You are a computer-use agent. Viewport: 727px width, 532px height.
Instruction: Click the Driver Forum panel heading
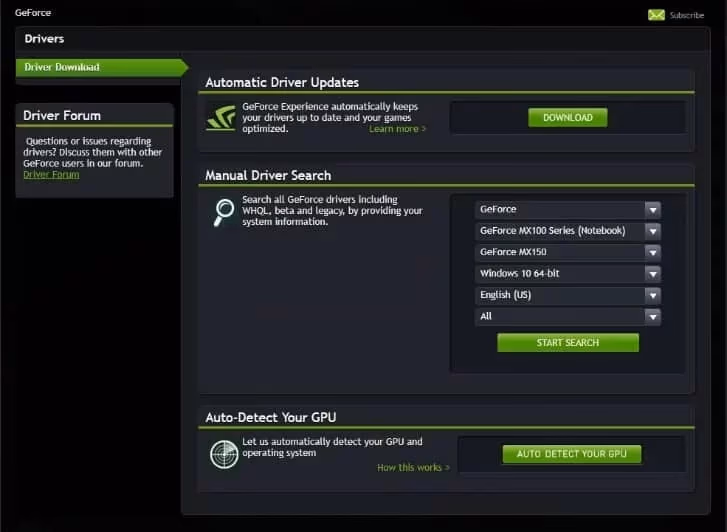[x=62, y=115]
